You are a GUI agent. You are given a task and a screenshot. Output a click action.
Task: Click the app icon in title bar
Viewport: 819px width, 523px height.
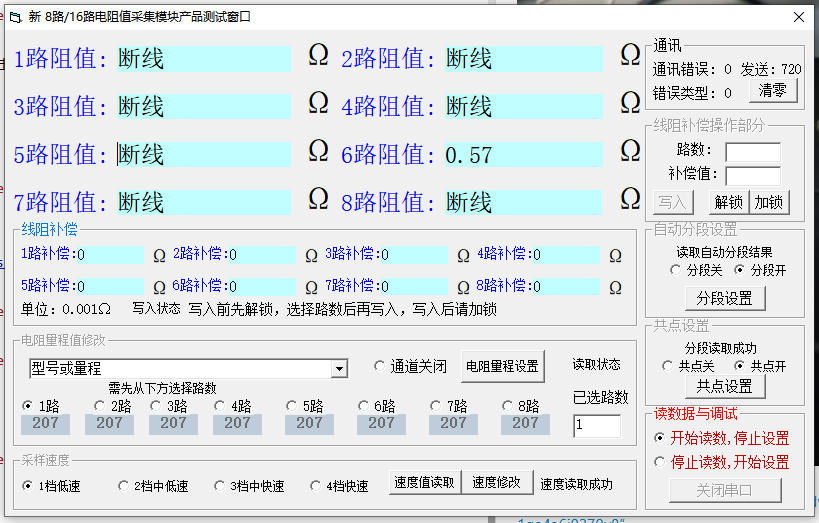click(13, 17)
